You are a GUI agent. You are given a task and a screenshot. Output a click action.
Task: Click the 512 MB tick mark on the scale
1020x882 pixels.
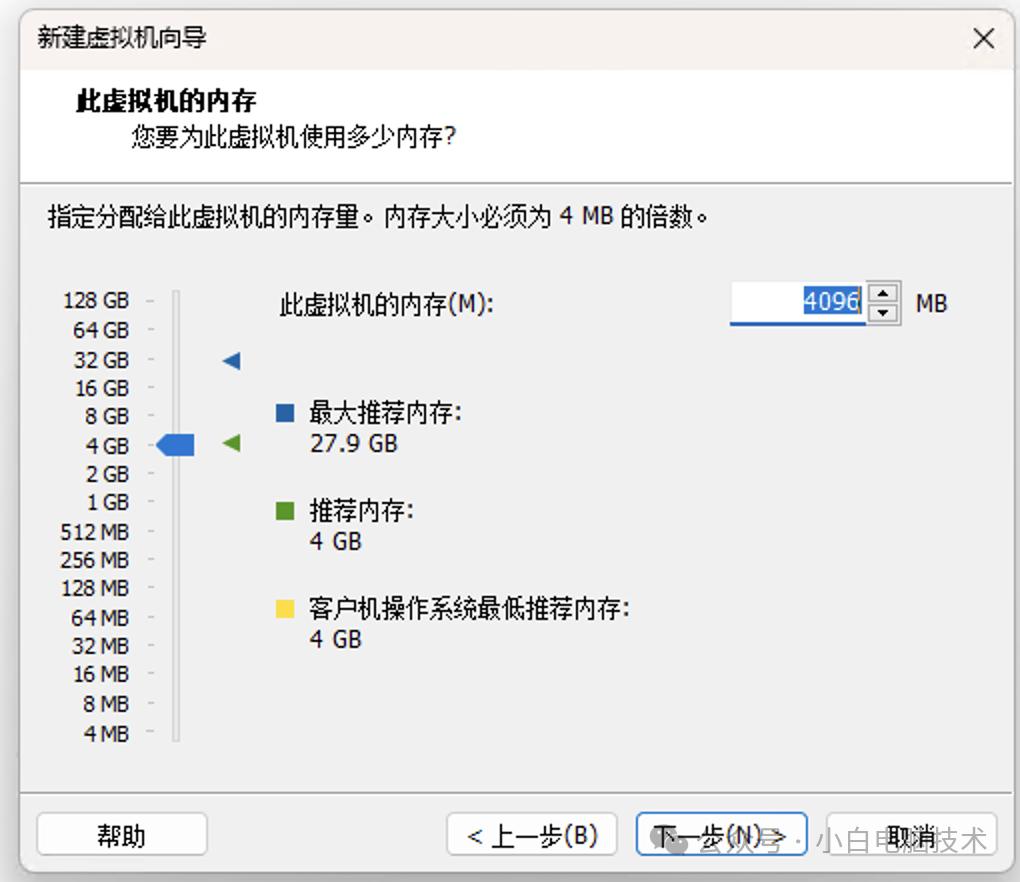[x=150, y=532]
